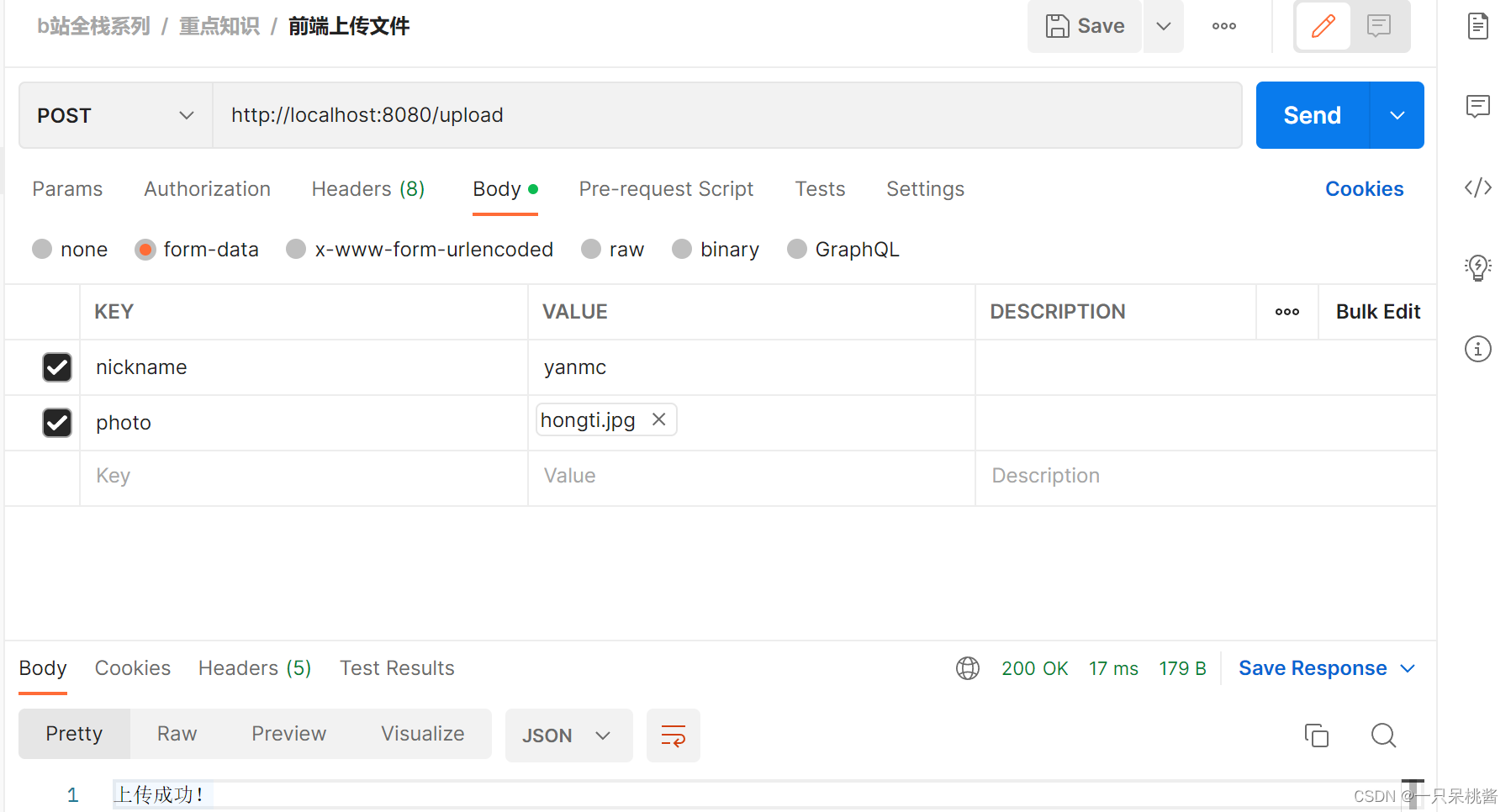Switch to Pretty response view
1511x812 pixels.
[74, 734]
